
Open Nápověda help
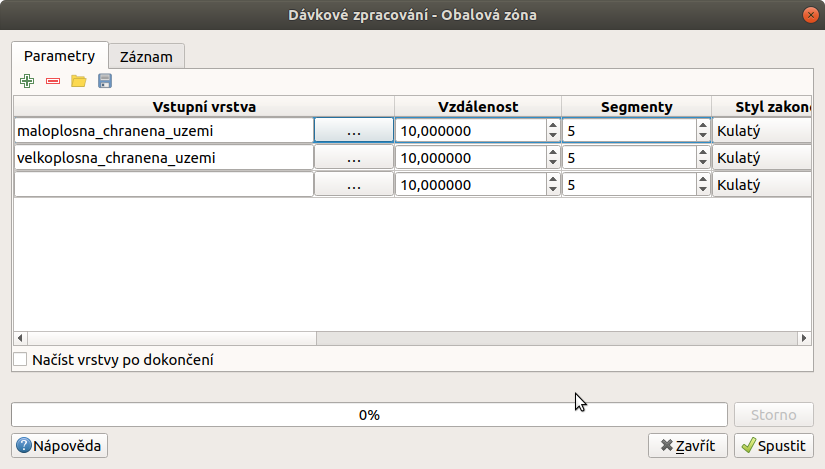59,446
